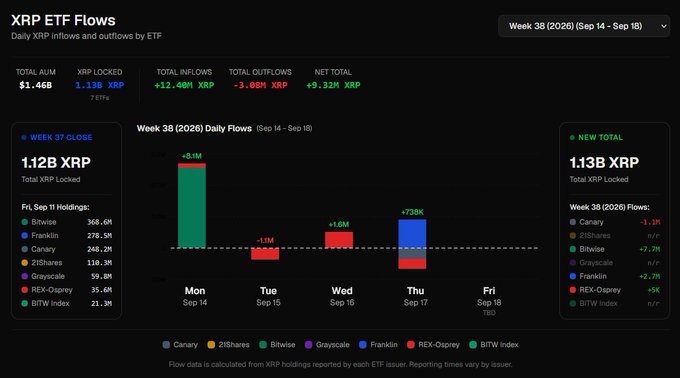Click the Canary -1.1M weekly flow row
This screenshot has width=680, height=378.
(x=615, y=222)
